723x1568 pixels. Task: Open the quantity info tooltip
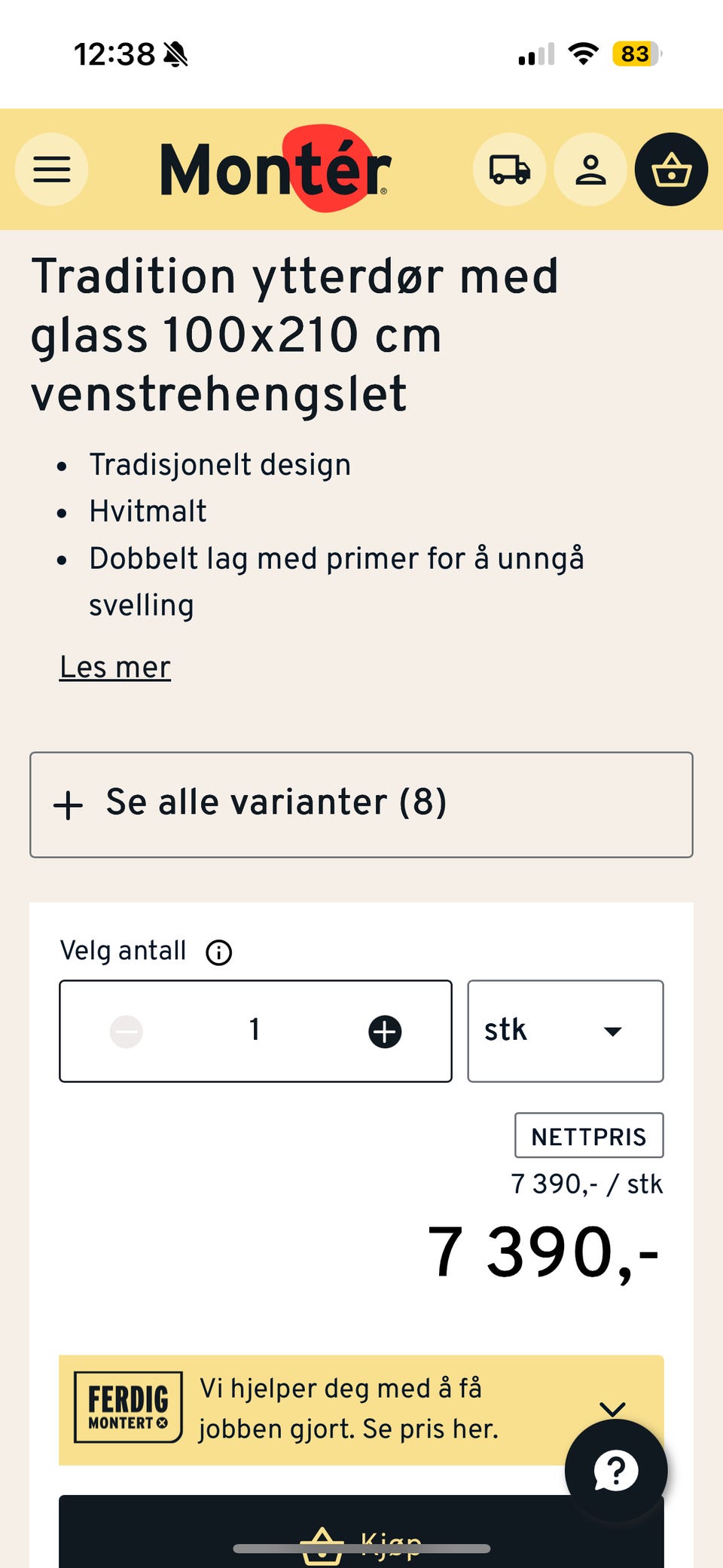point(218,952)
